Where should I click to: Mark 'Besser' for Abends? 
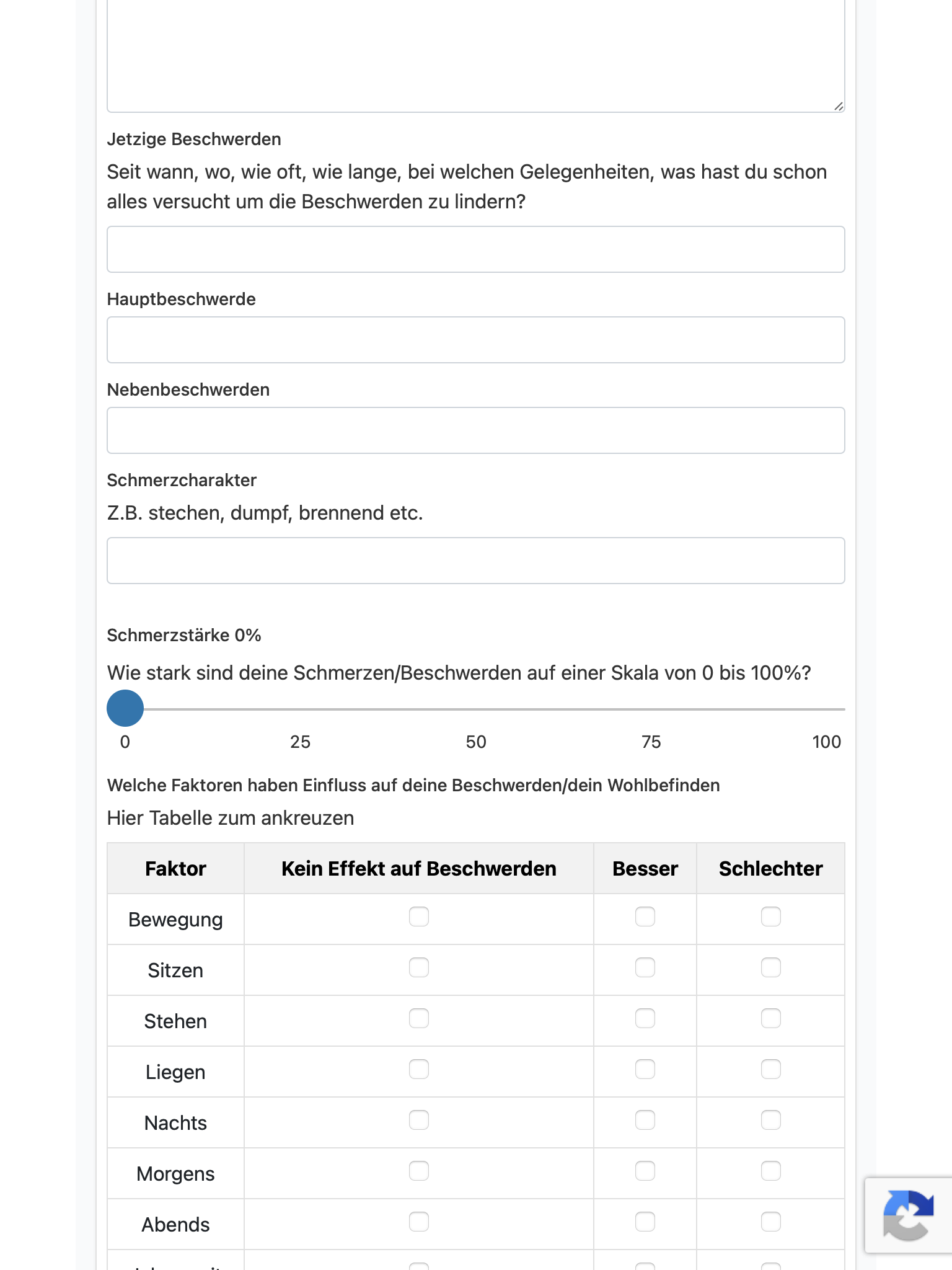click(645, 1222)
